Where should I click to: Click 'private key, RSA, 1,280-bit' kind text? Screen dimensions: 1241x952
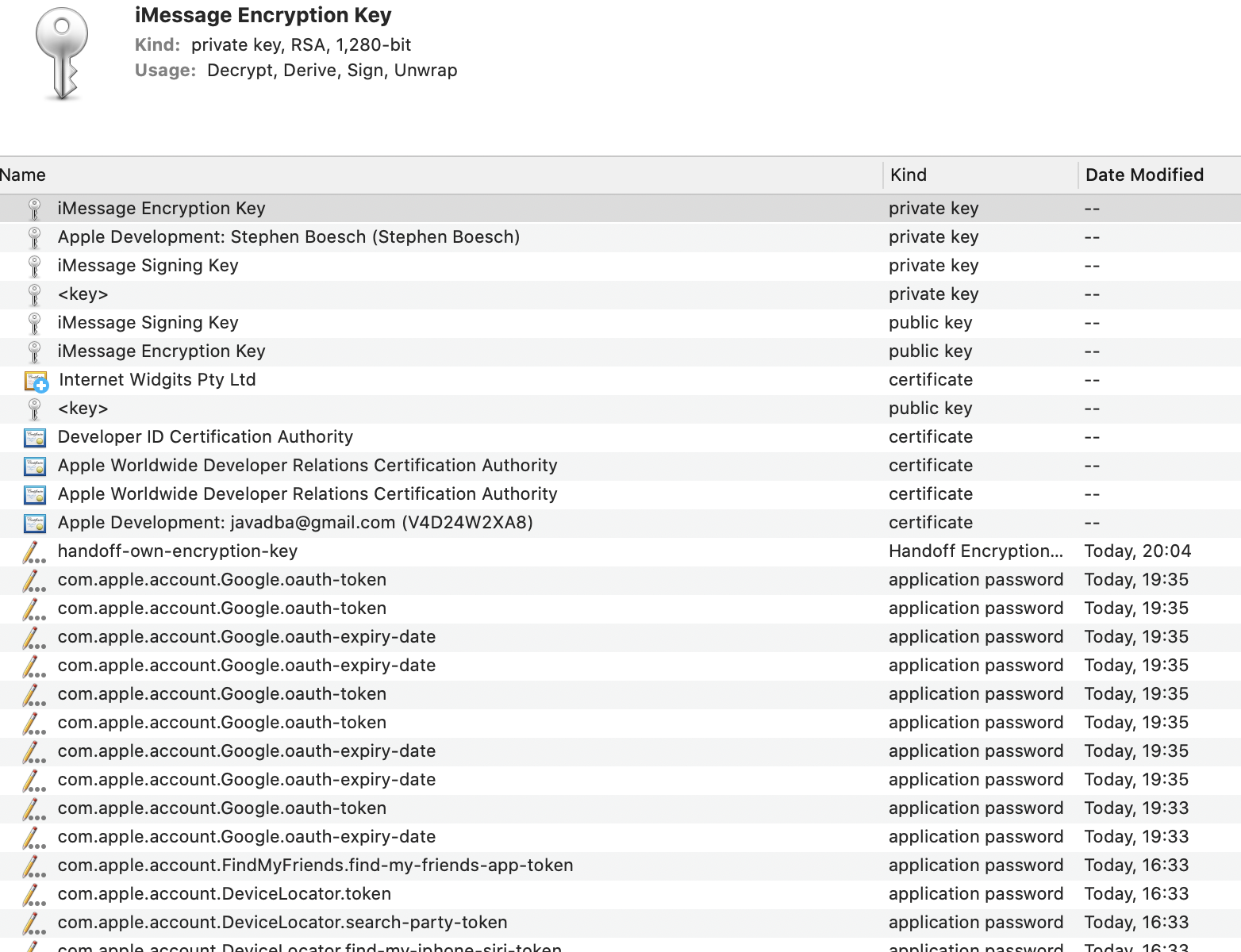tap(302, 45)
